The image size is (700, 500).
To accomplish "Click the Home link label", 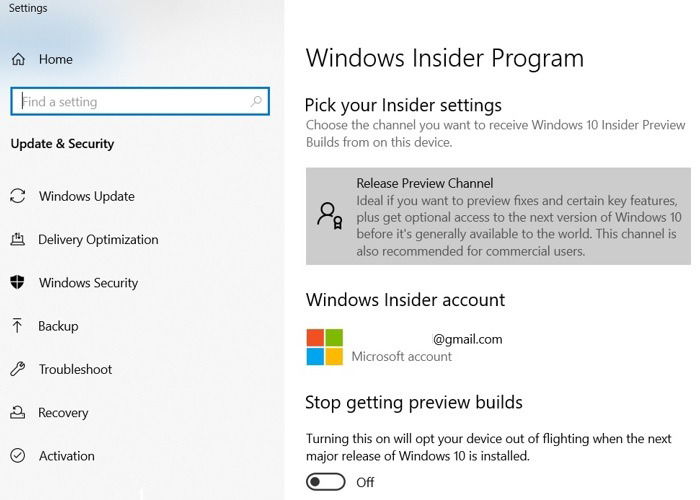I will [x=55, y=59].
